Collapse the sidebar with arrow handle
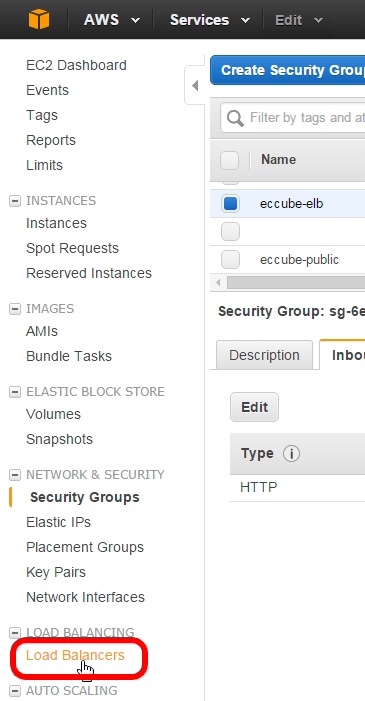This screenshot has height=701, width=365. point(195,85)
